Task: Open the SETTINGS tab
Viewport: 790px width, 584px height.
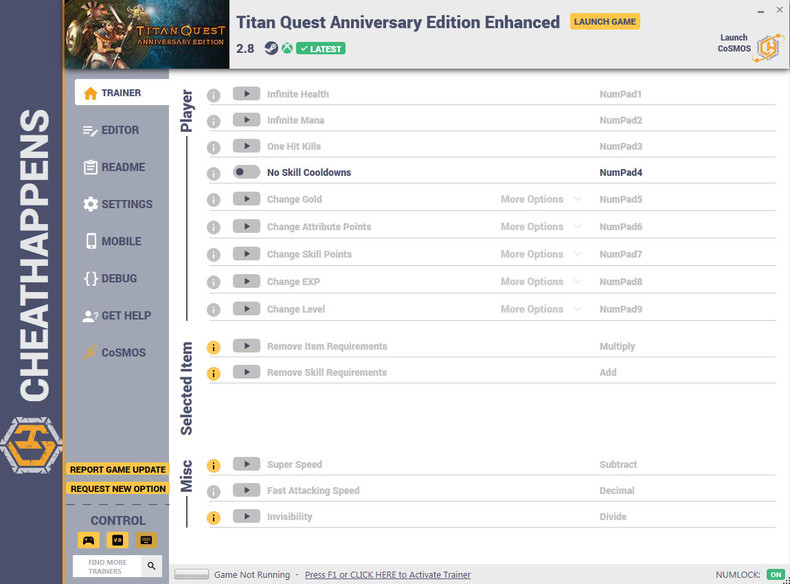Action: point(117,204)
